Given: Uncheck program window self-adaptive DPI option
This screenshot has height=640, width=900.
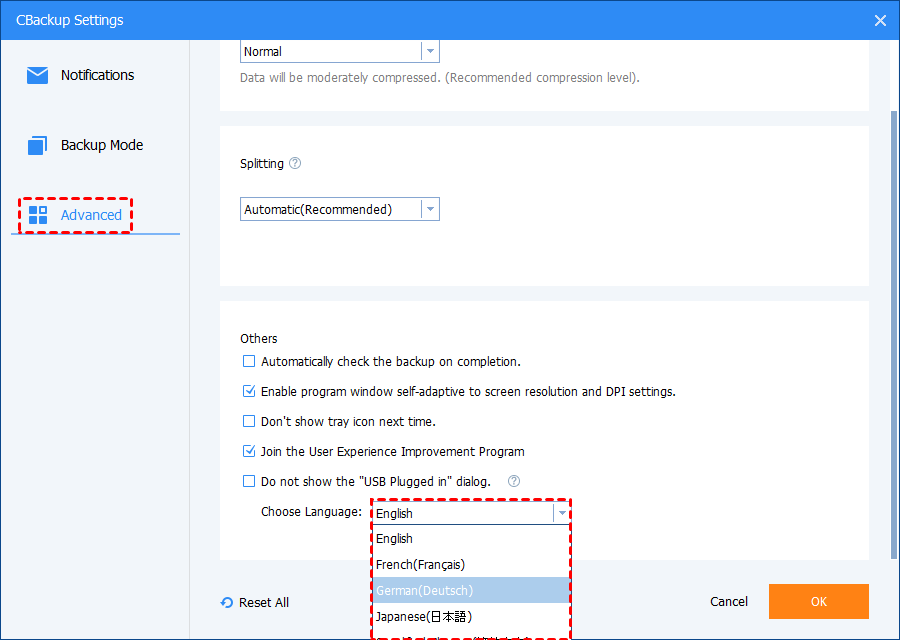Looking at the screenshot, I should (x=249, y=392).
